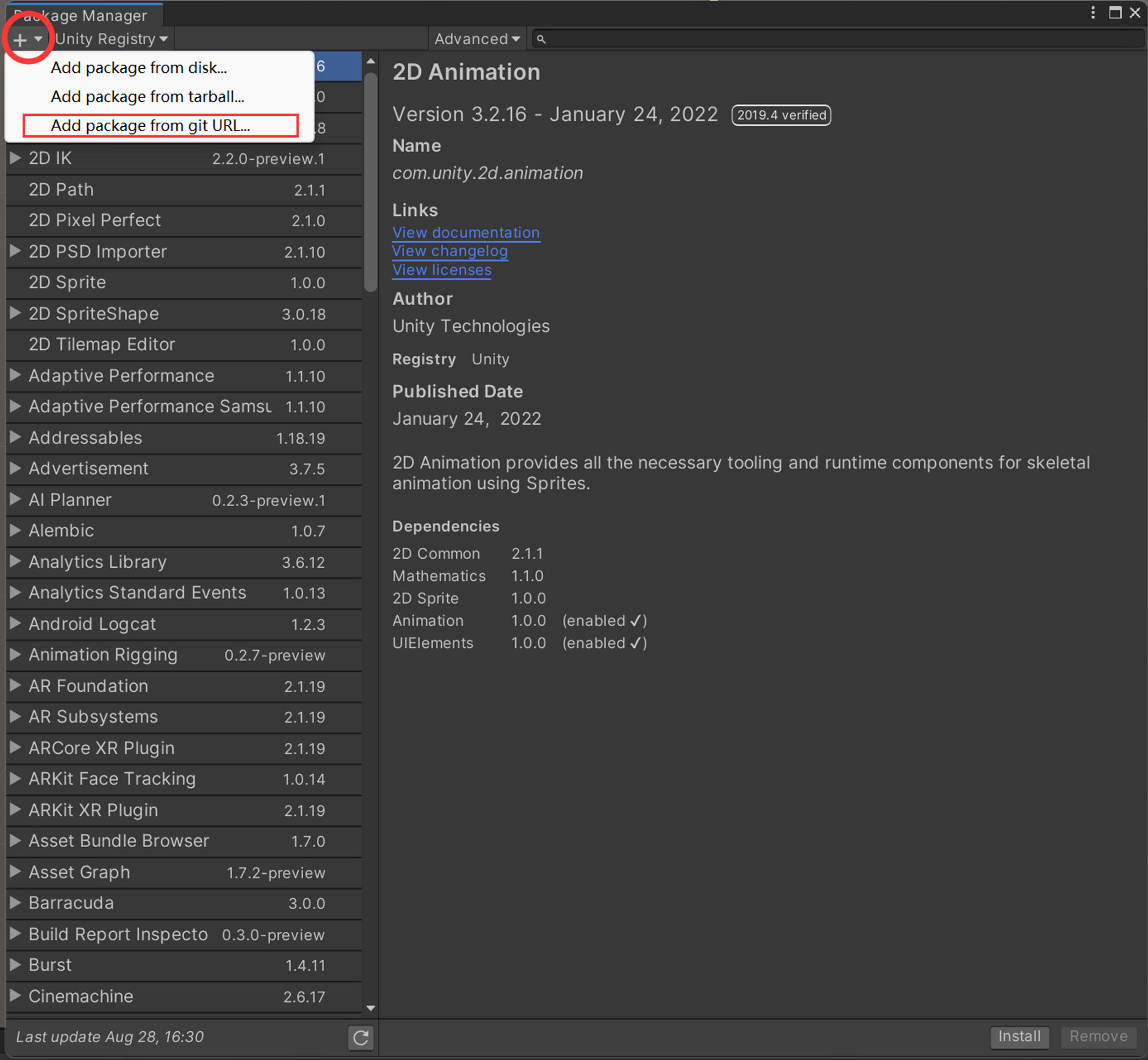Image resolution: width=1148 pixels, height=1060 pixels.
Task: Open the dropdown arrow beside the plus icon
Action: tap(39, 38)
